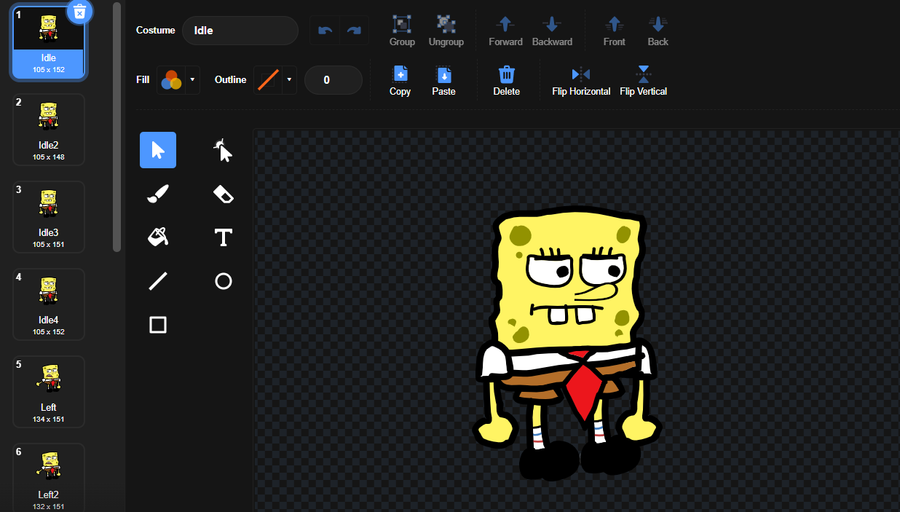
Task: Select the Text tool
Action: point(223,237)
